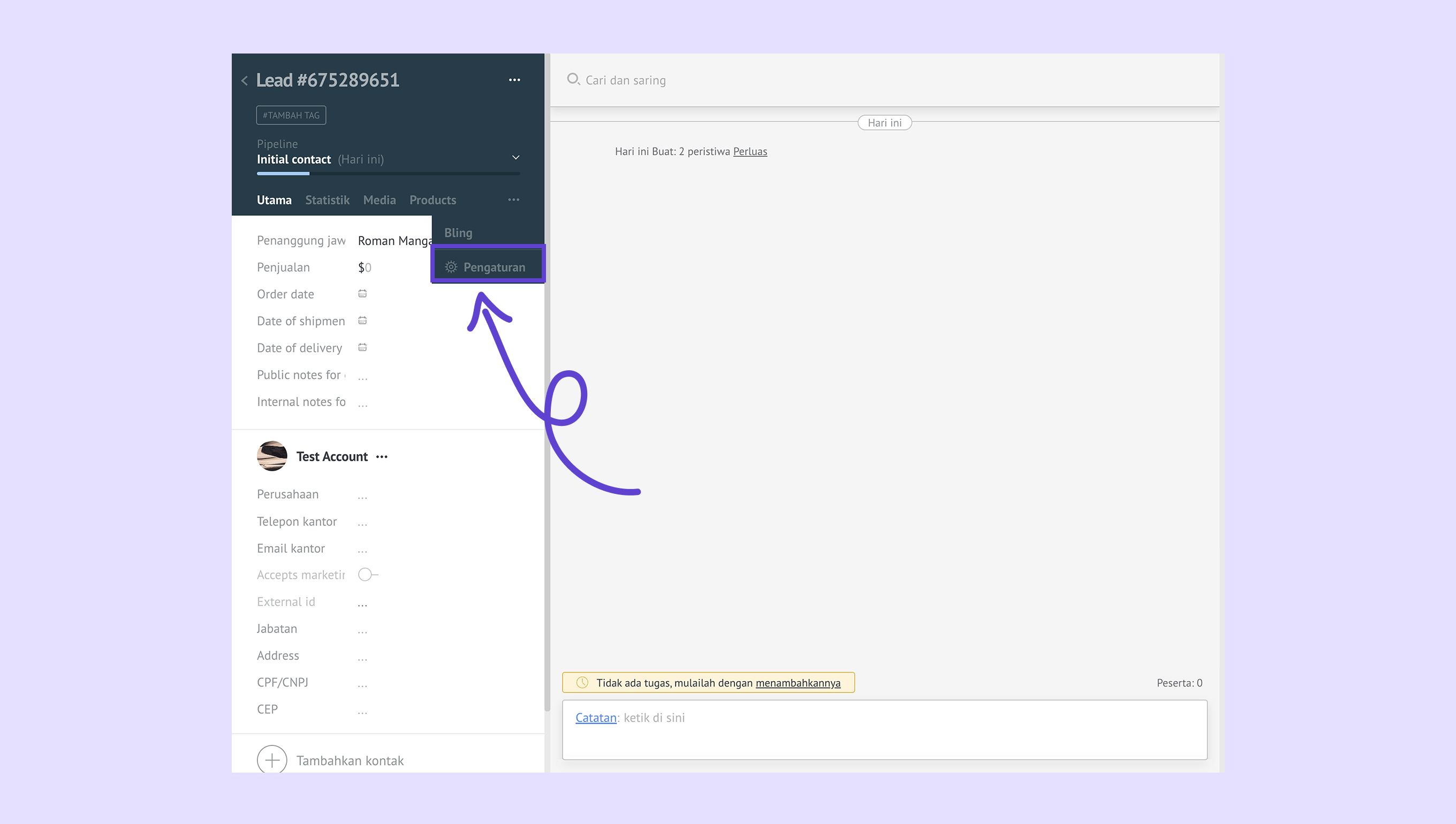The height and width of the screenshot is (824, 1456).
Task: Toggle the Accepts marketing switch
Action: tap(367, 575)
